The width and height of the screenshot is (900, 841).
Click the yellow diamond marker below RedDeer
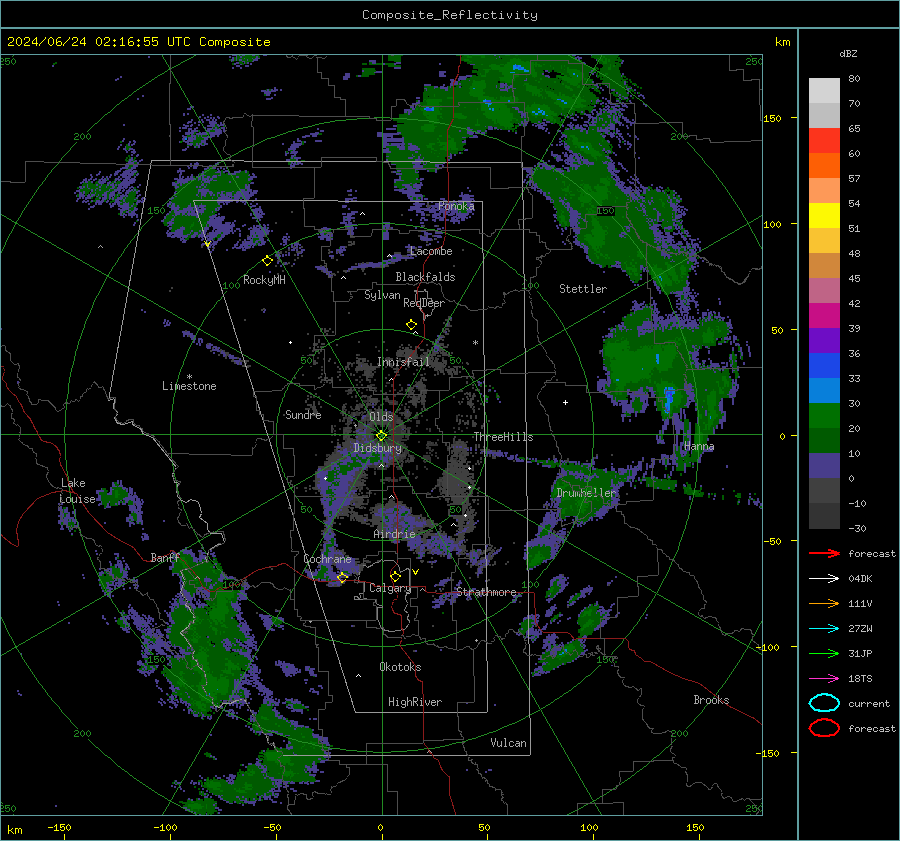(411, 325)
